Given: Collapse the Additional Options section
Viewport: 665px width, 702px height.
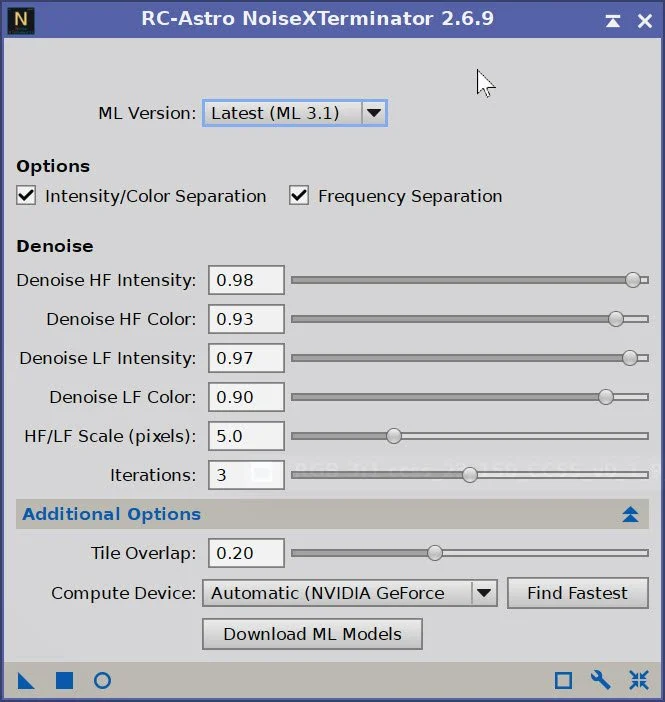Looking at the screenshot, I should [630, 514].
